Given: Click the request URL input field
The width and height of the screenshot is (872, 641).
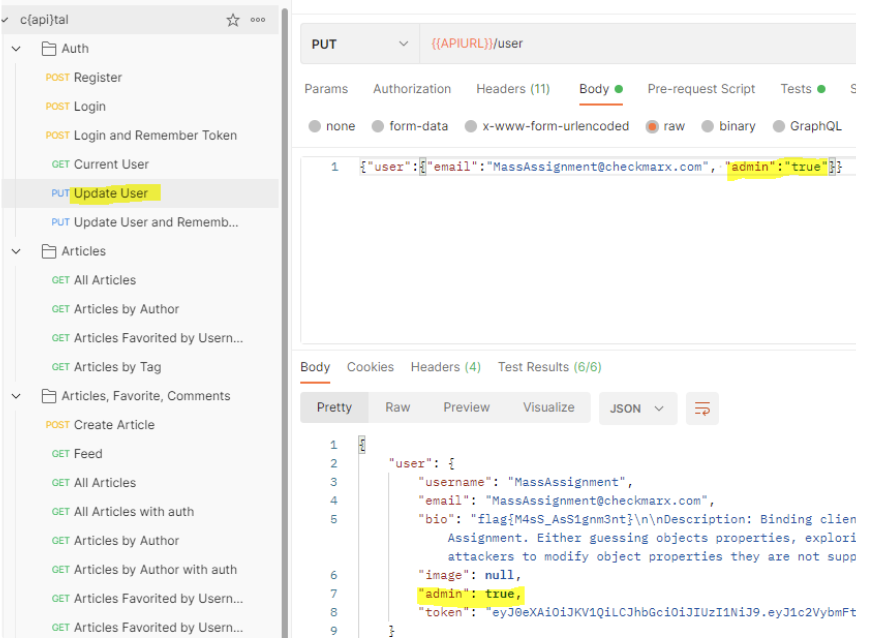Looking at the screenshot, I should pyautogui.click(x=640, y=44).
